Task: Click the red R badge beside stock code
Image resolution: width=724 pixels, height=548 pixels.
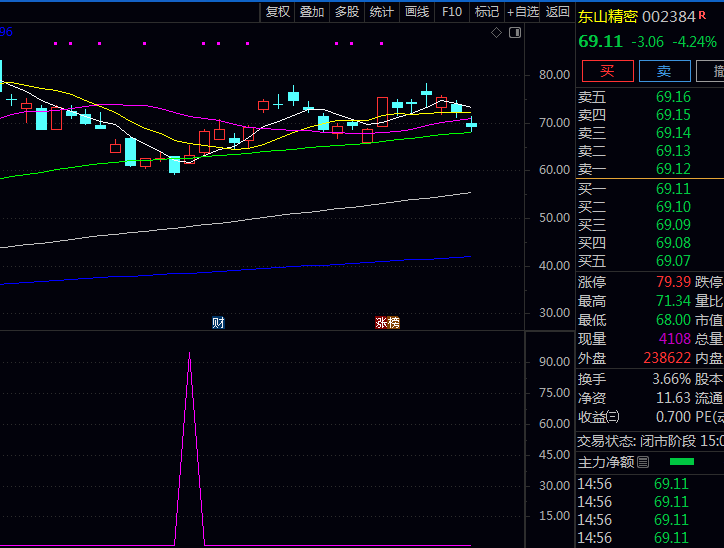Action: point(702,16)
